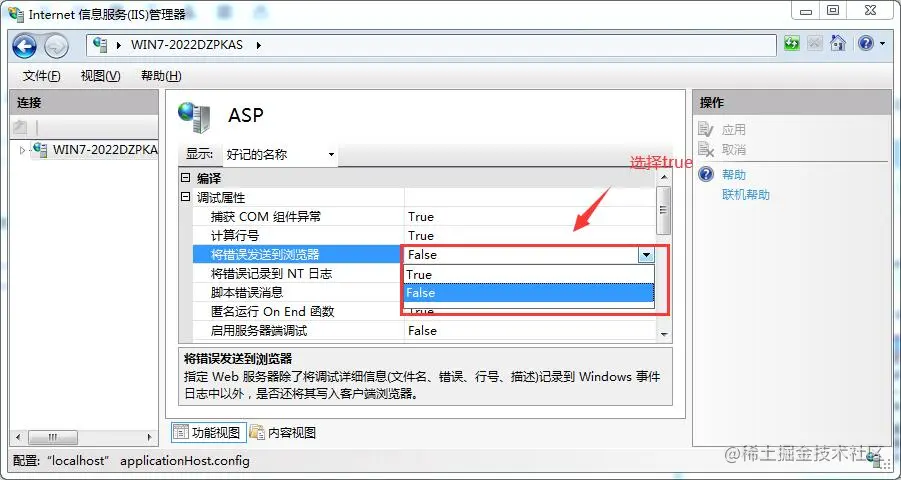
Task: Select 将错误记录到 NT 日志 row
Action: coord(298,274)
